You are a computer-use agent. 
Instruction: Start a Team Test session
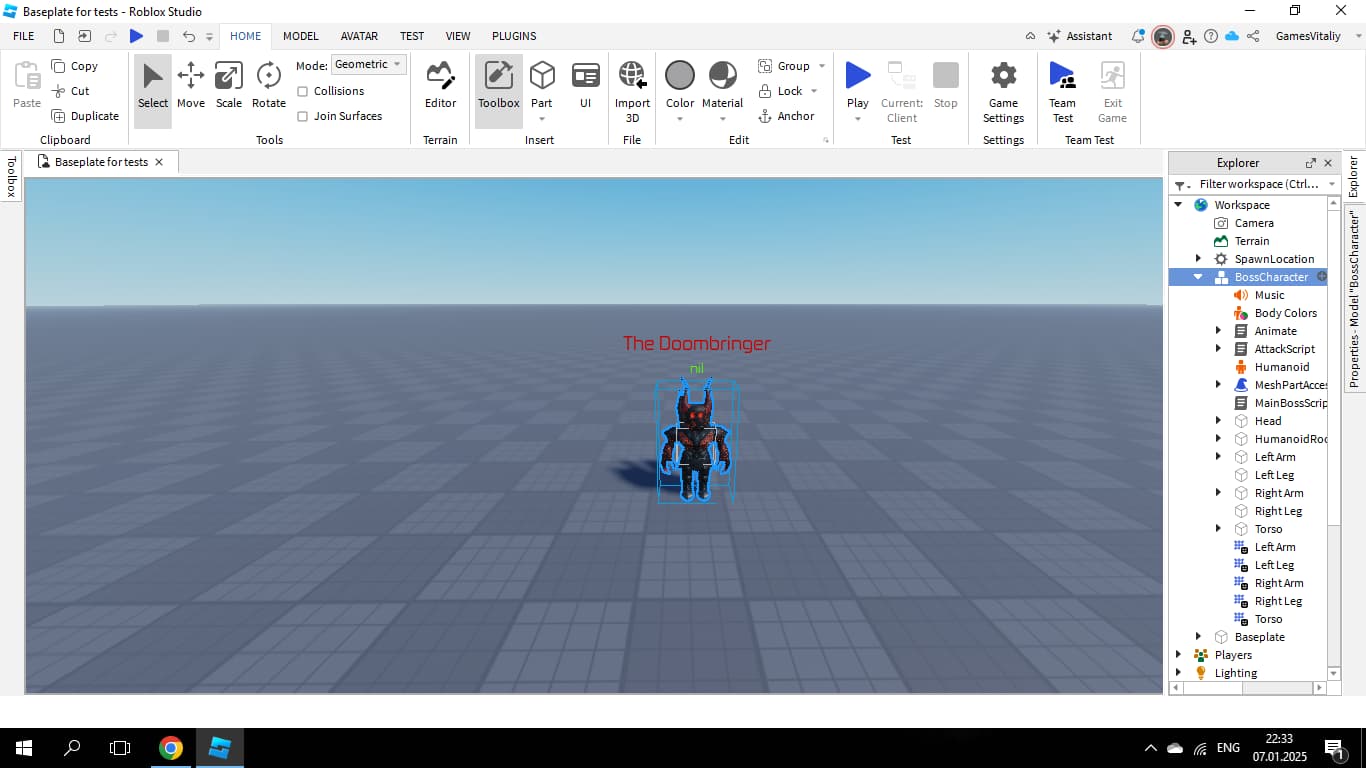1062,91
